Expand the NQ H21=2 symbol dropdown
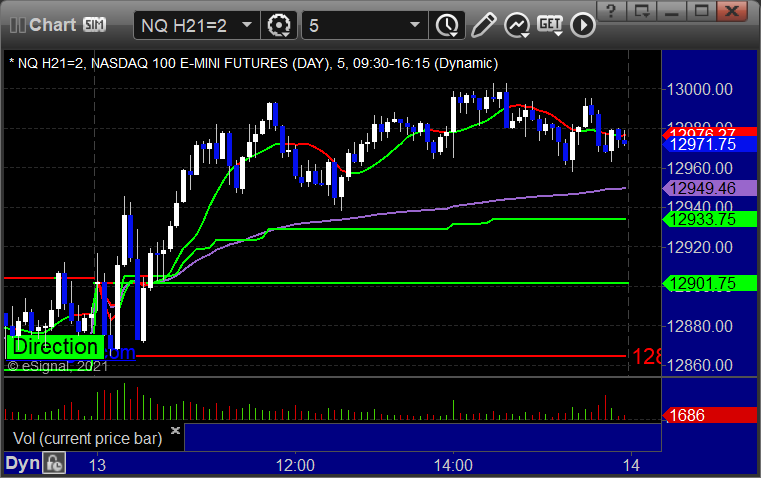Viewport: 761px width, 478px height. tap(247, 25)
